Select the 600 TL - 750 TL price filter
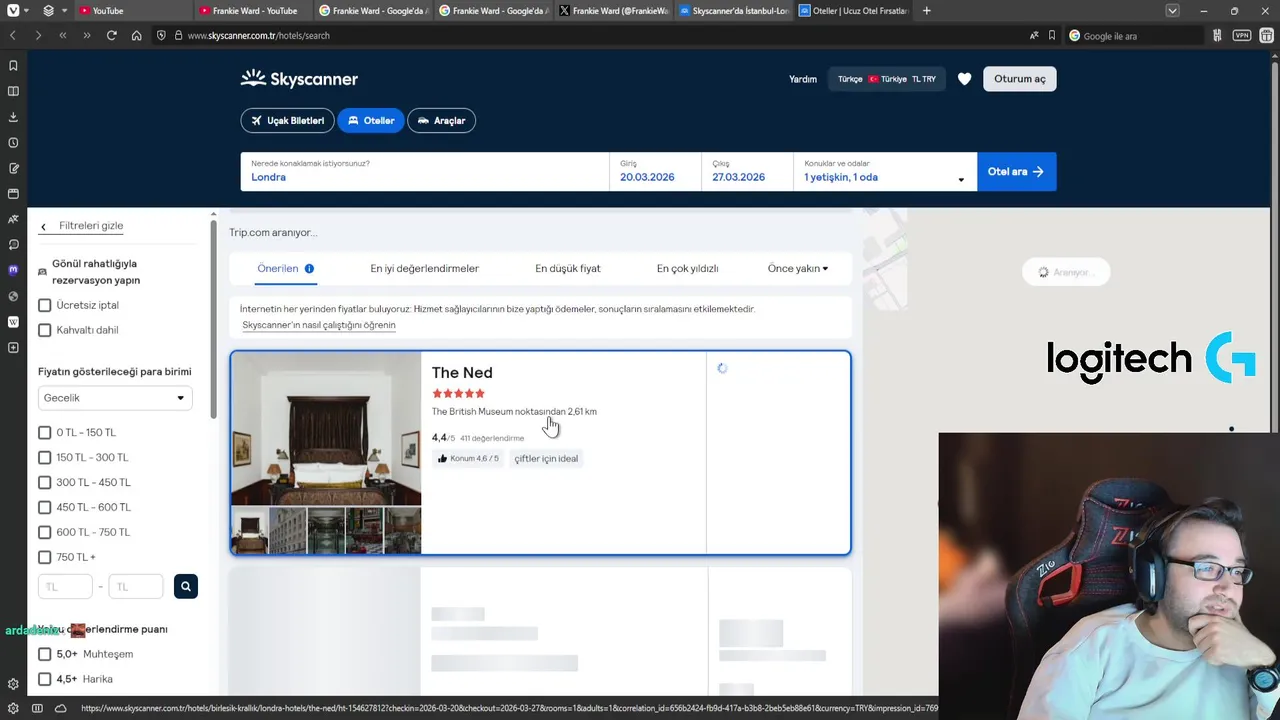Image resolution: width=1280 pixels, height=720 pixels. (x=44, y=532)
